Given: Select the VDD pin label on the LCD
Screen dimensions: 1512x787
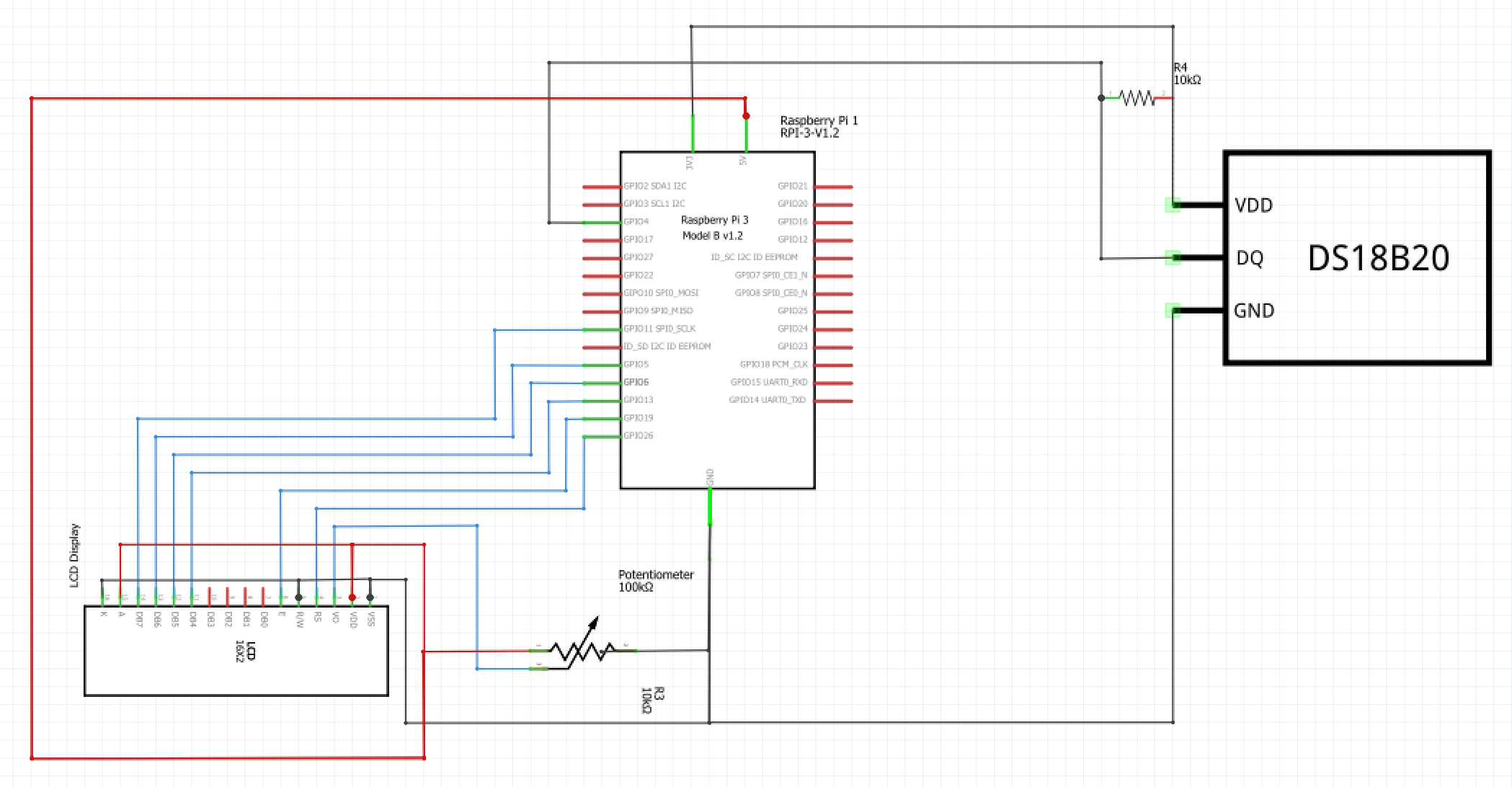Looking at the screenshot, I should 353,619.
